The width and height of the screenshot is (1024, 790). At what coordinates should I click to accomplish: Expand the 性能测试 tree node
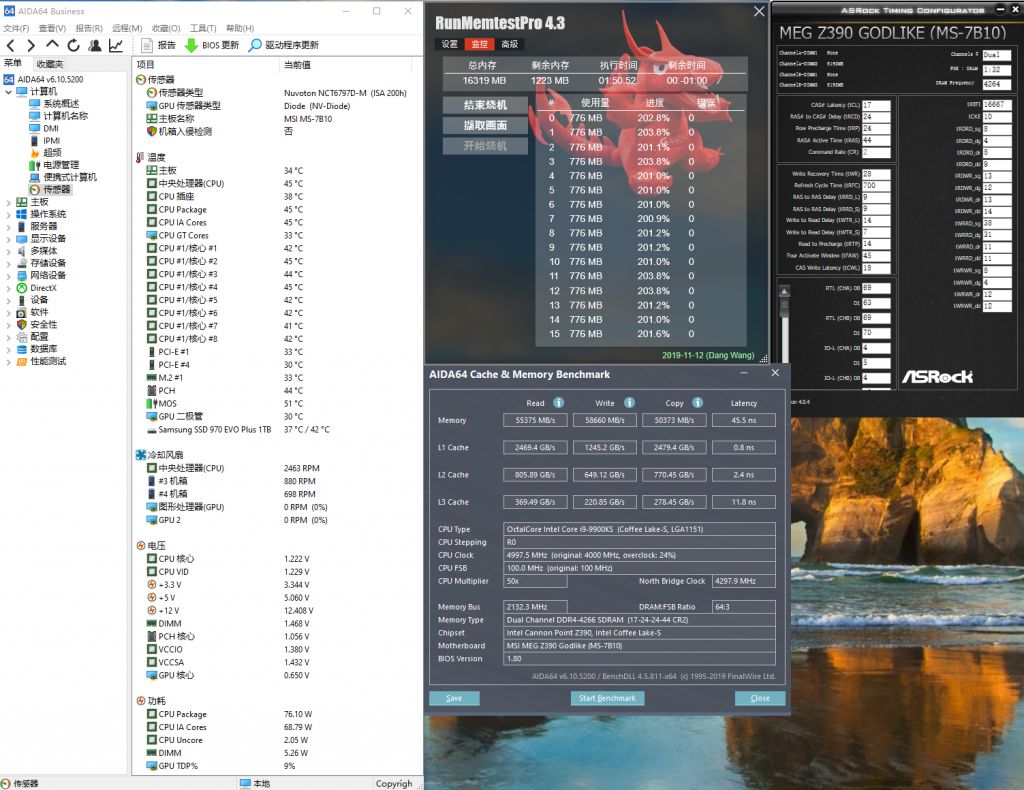9,361
